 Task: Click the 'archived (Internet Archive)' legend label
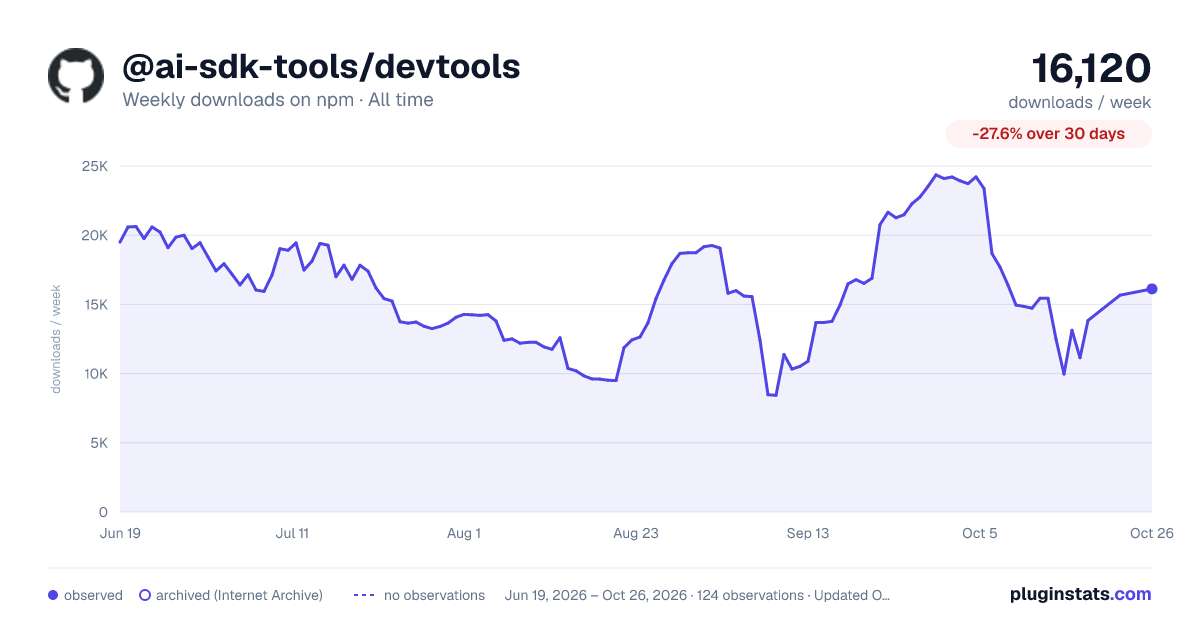coord(239,595)
